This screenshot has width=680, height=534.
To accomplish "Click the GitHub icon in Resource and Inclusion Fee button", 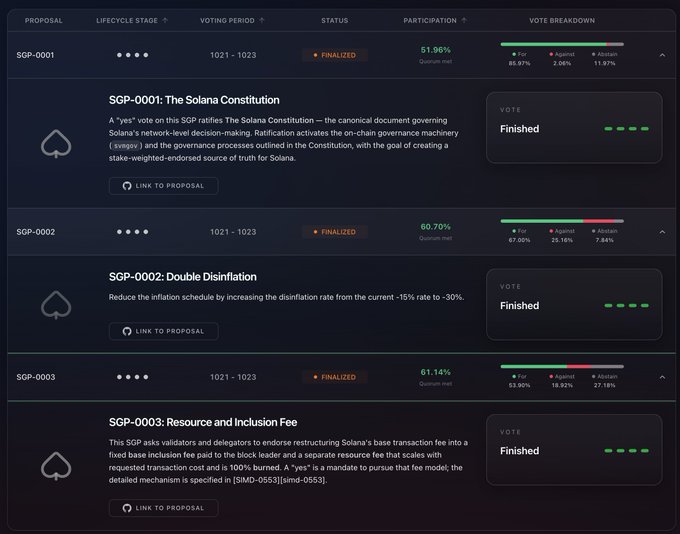I will (127, 508).
